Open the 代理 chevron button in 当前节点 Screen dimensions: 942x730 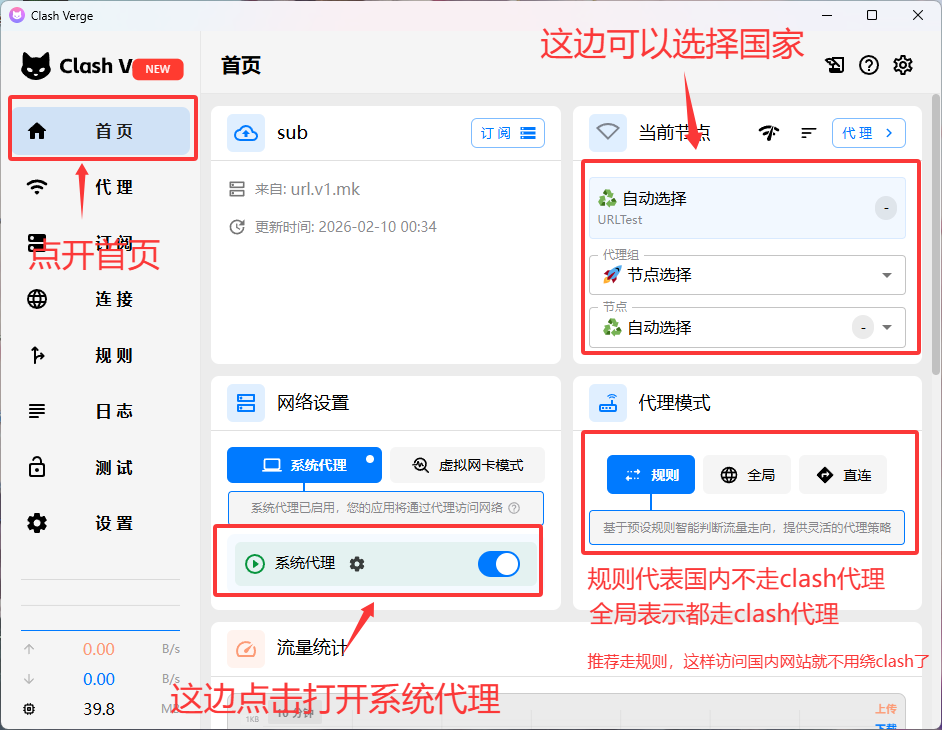tap(868, 133)
